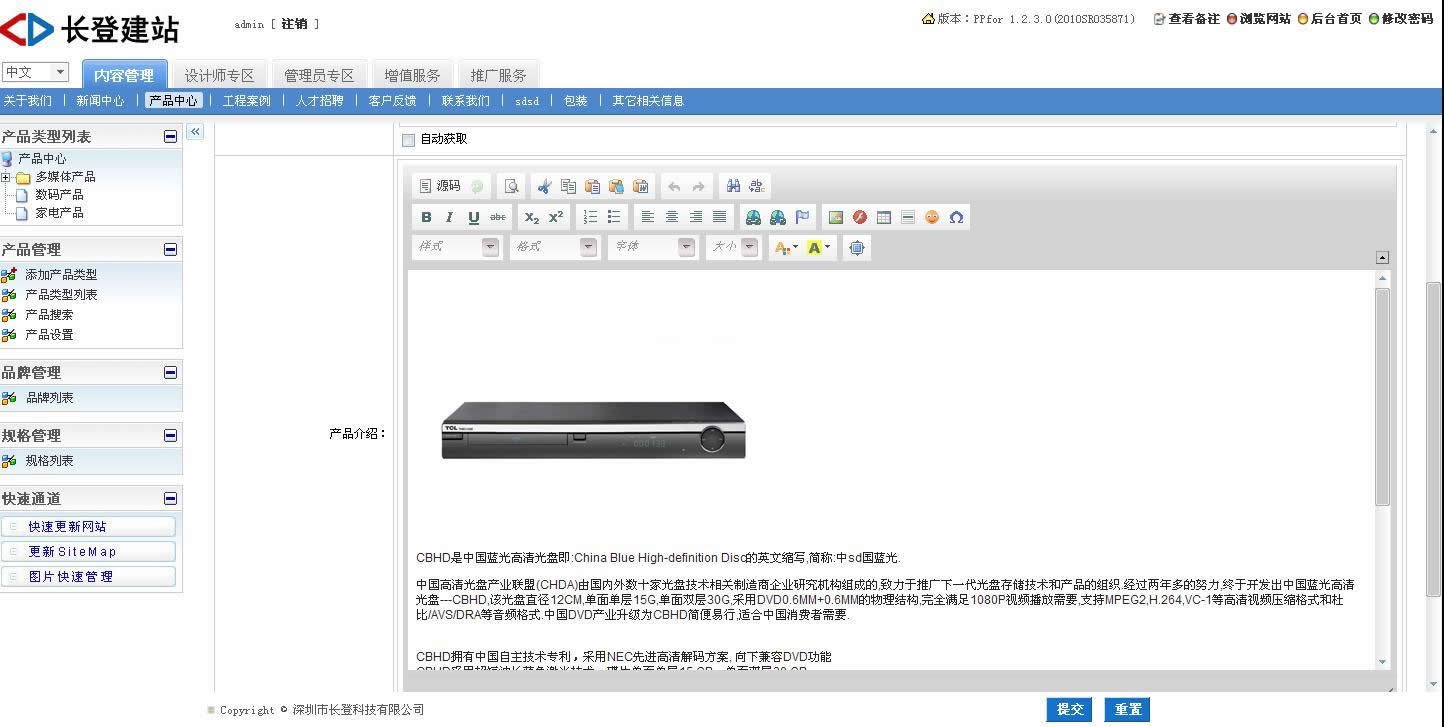Click the 快速更新网站 button
Screen dimensions: 1444x727
pyautogui.click(x=88, y=527)
